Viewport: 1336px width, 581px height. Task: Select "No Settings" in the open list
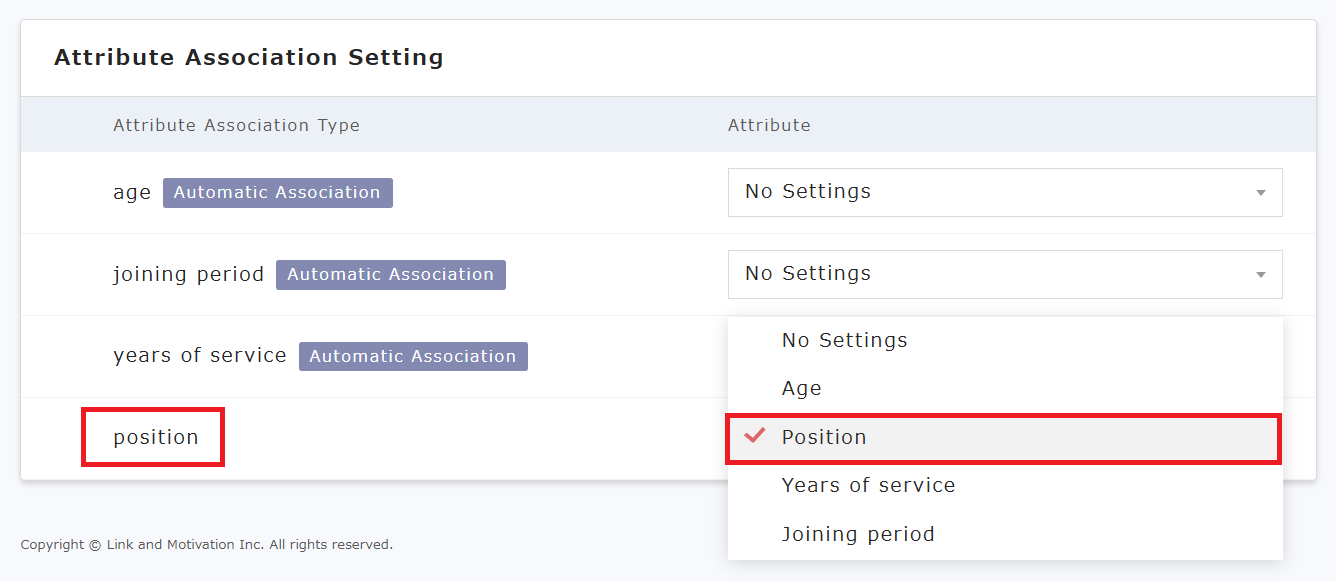tap(844, 340)
